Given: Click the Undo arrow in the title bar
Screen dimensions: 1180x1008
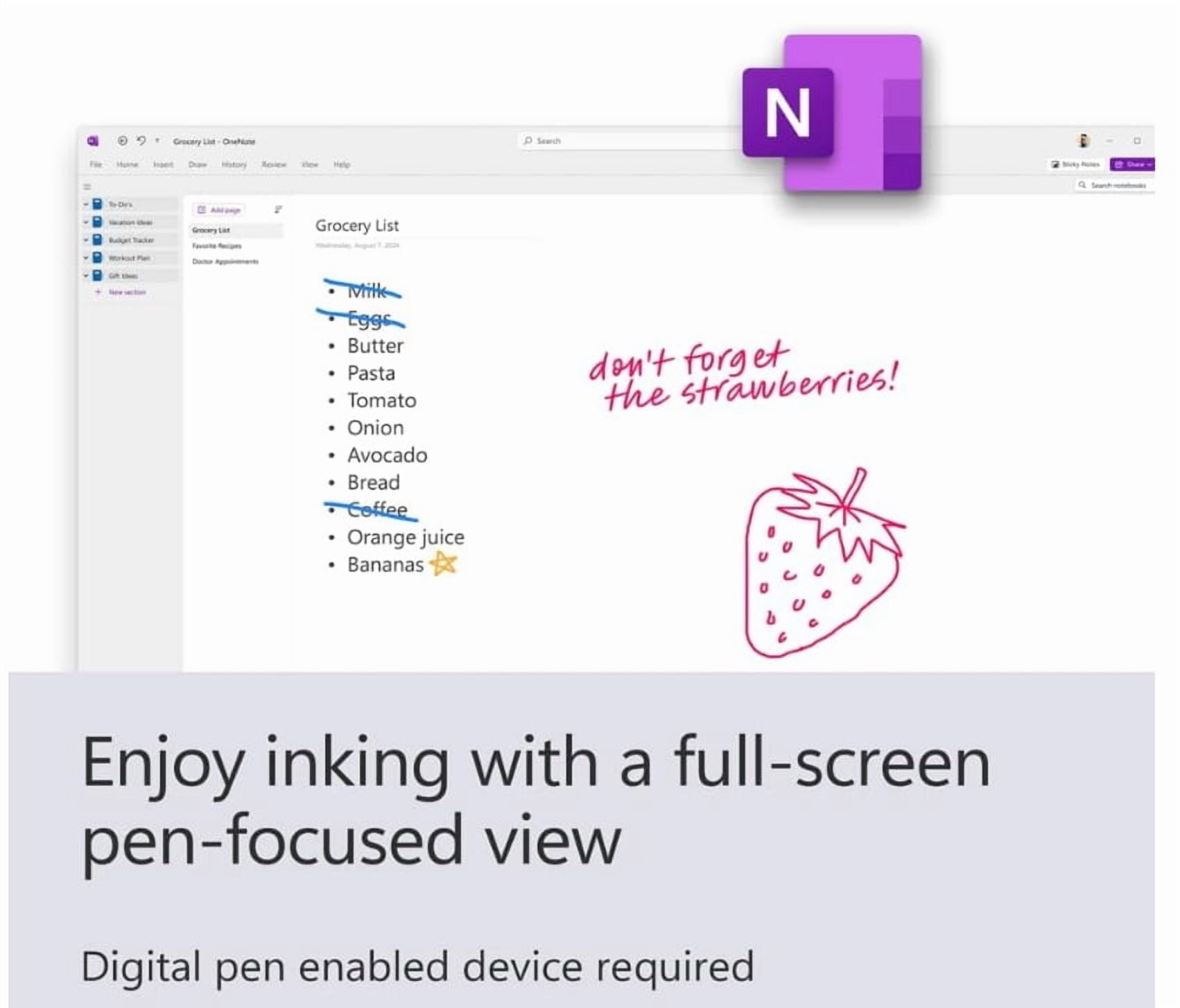Looking at the screenshot, I should [x=141, y=141].
